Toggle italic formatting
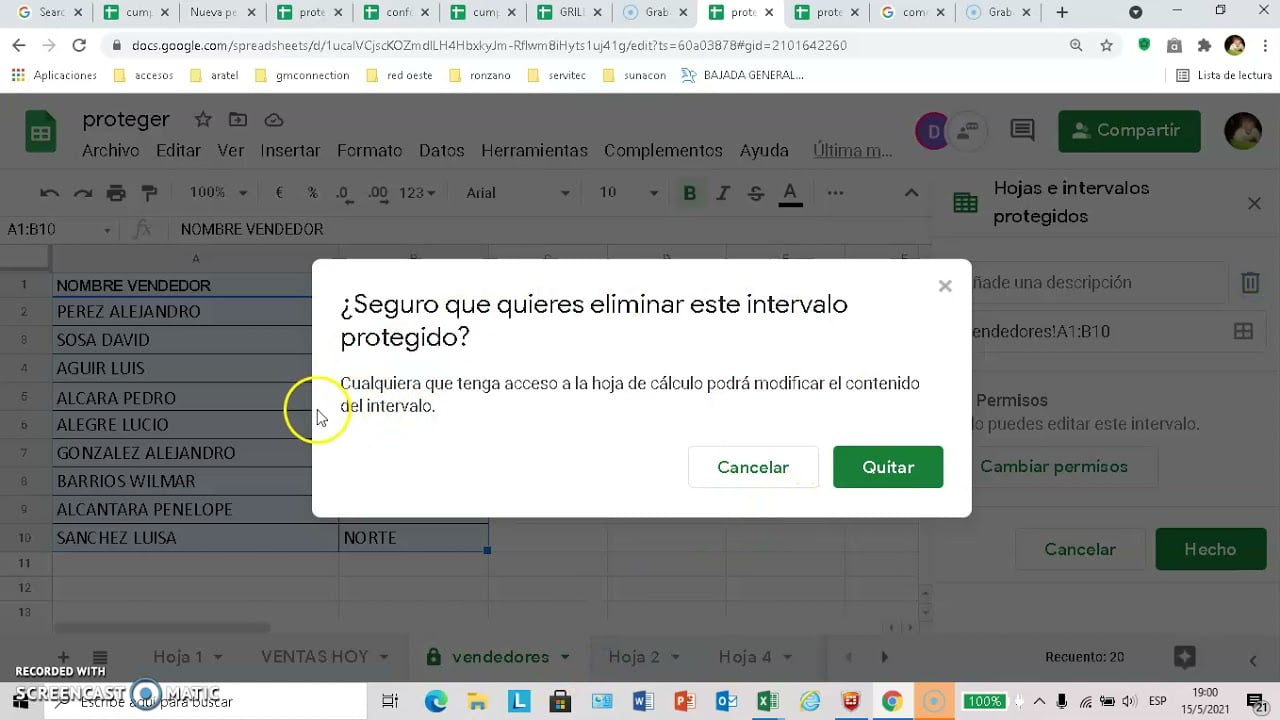This screenshot has height=720, width=1280. point(723,193)
